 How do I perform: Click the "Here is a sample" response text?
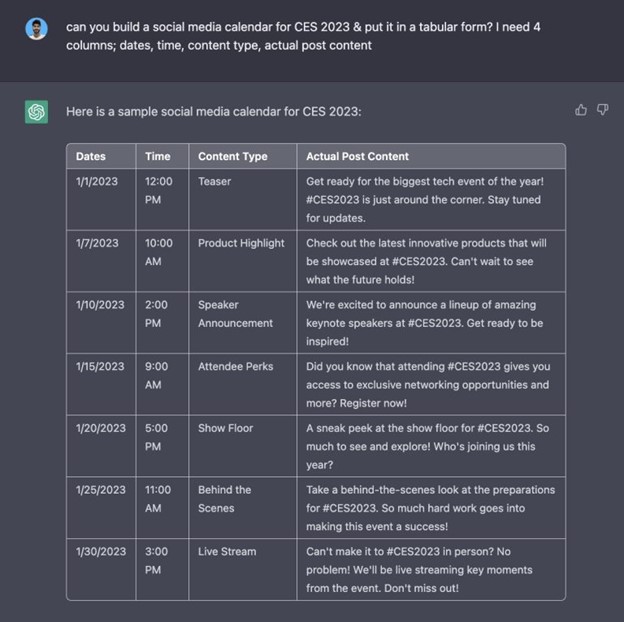pyautogui.click(x=214, y=111)
